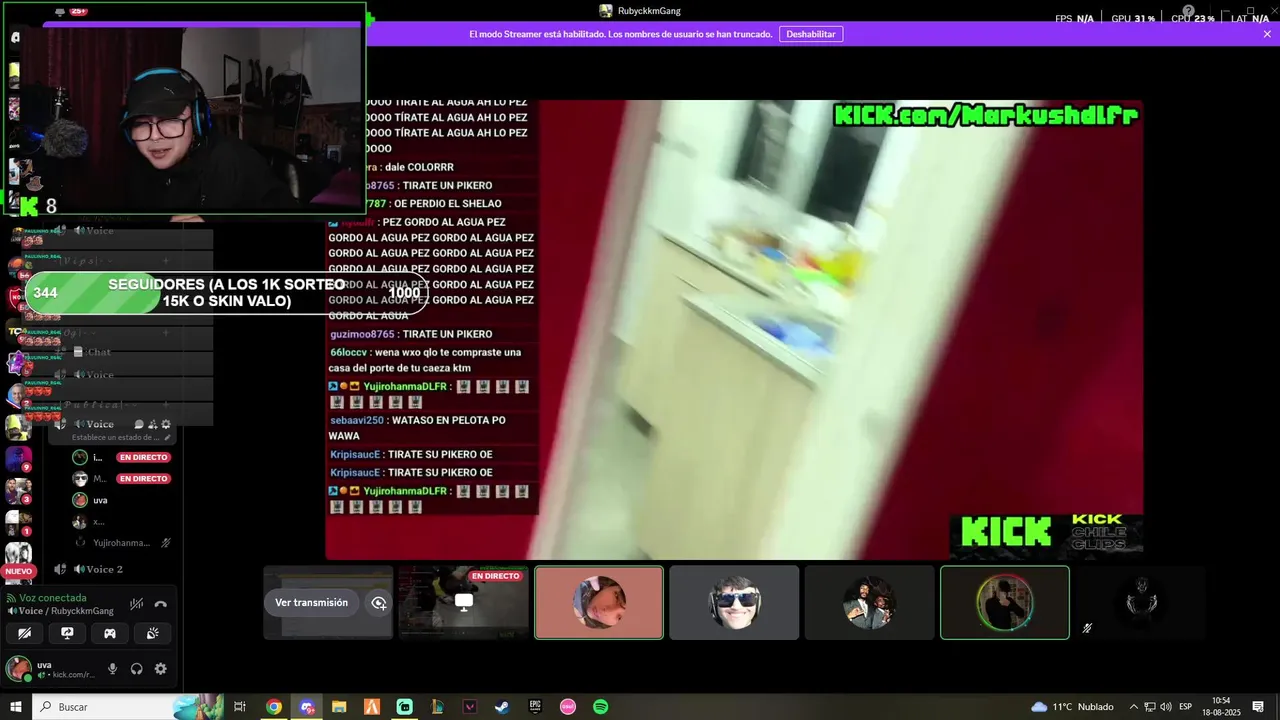Open server icon with badge 3

click(18, 491)
